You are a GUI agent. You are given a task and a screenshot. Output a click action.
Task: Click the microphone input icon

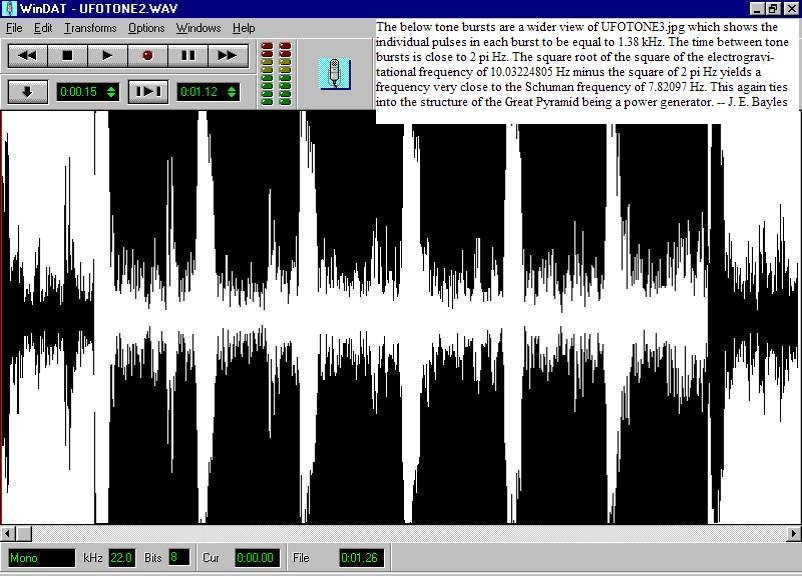pyautogui.click(x=335, y=73)
